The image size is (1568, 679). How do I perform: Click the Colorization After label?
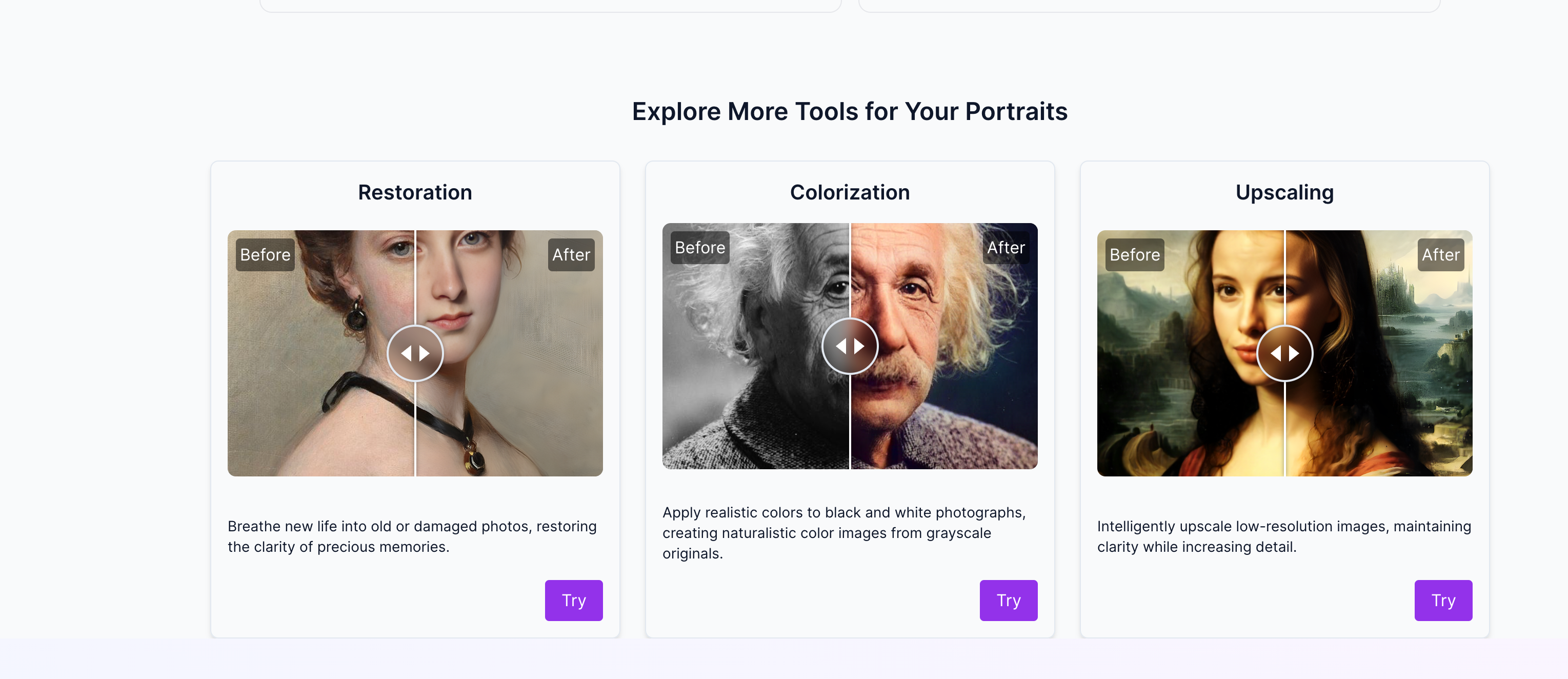(1006, 247)
